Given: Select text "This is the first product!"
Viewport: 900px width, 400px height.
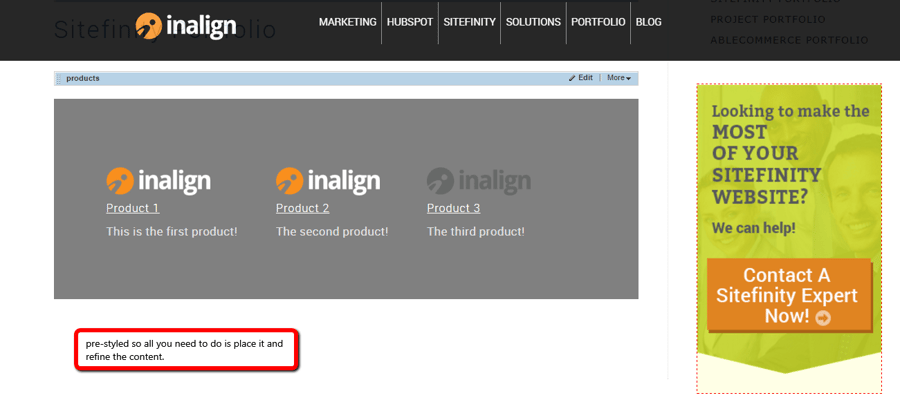Looking at the screenshot, I should point(172,232).
